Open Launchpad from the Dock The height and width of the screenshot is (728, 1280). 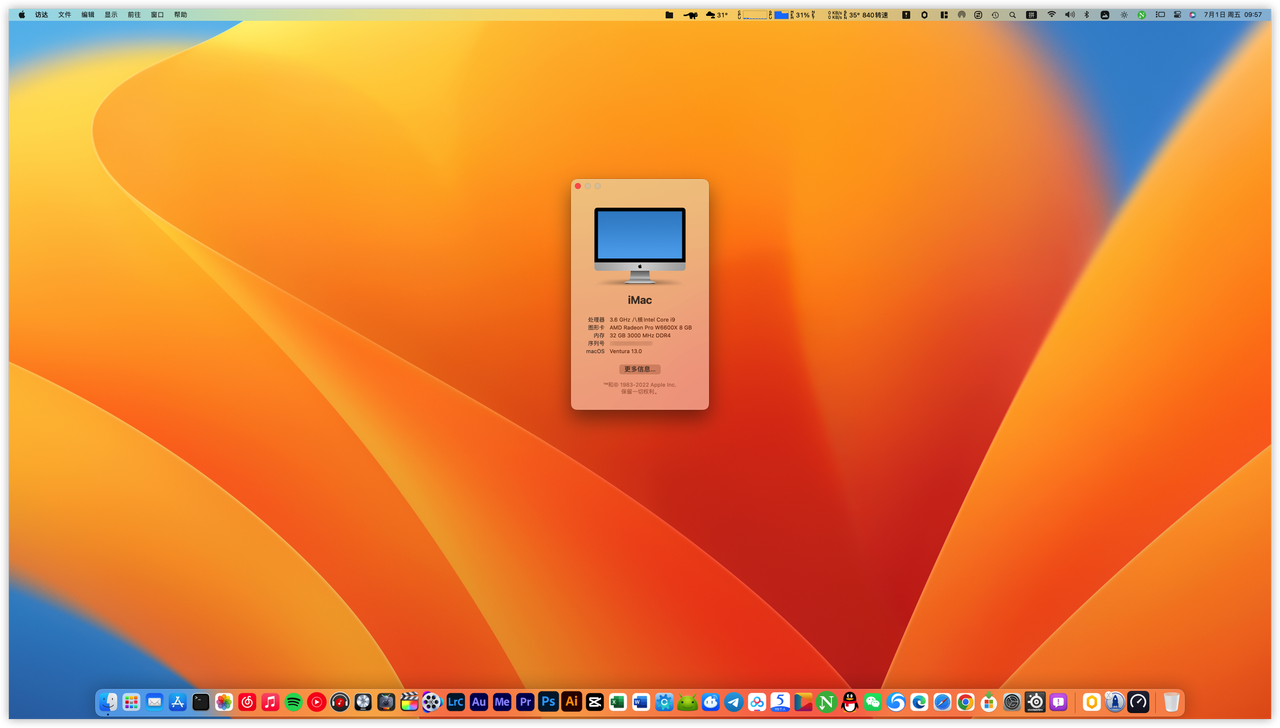coord(131,702)
